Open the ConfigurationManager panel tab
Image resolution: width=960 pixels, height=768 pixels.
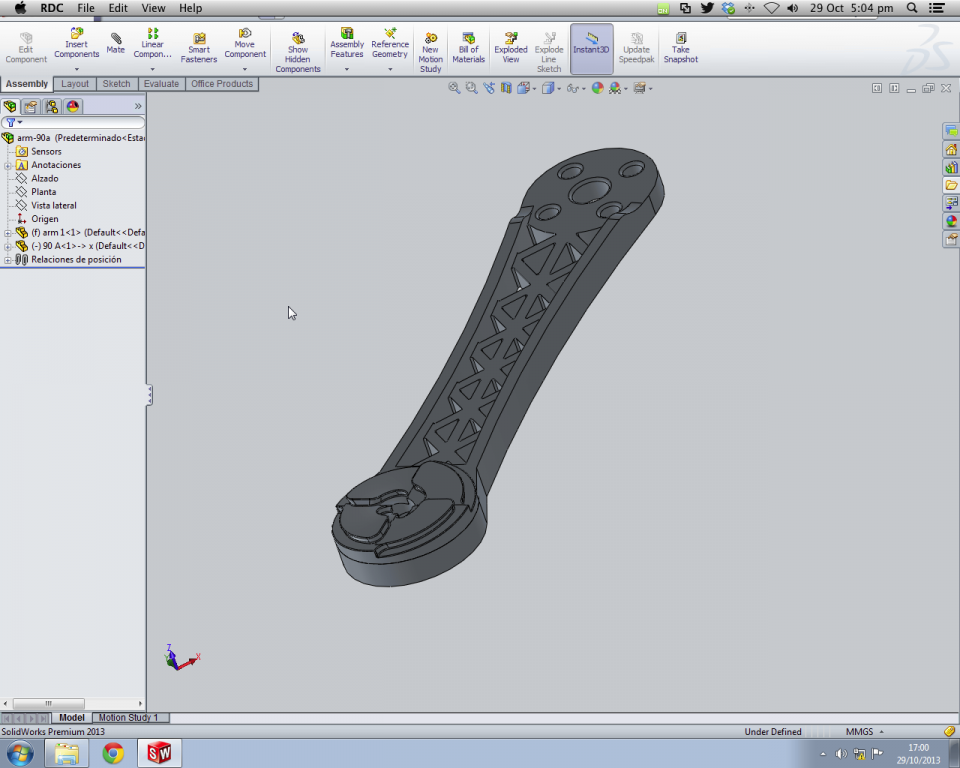pyautogui.click(x=52, y=106)
